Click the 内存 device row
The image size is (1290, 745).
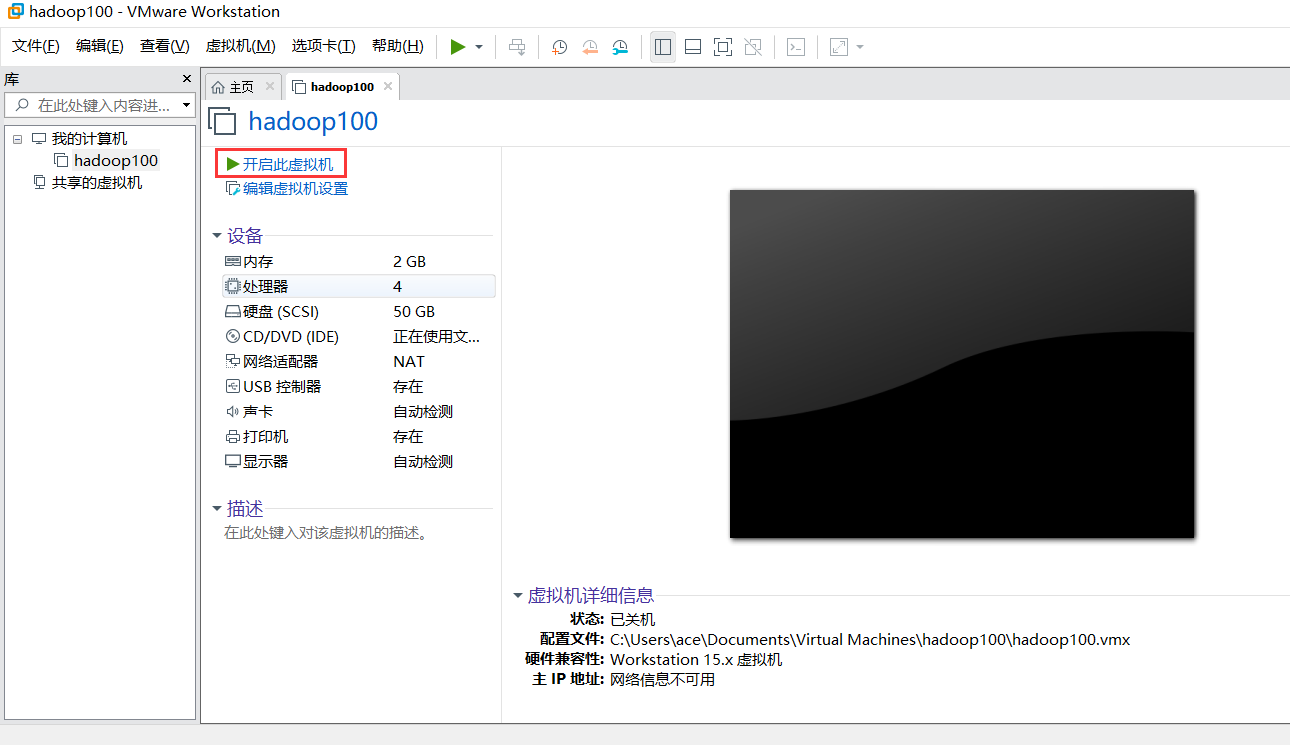pos(359,261)
